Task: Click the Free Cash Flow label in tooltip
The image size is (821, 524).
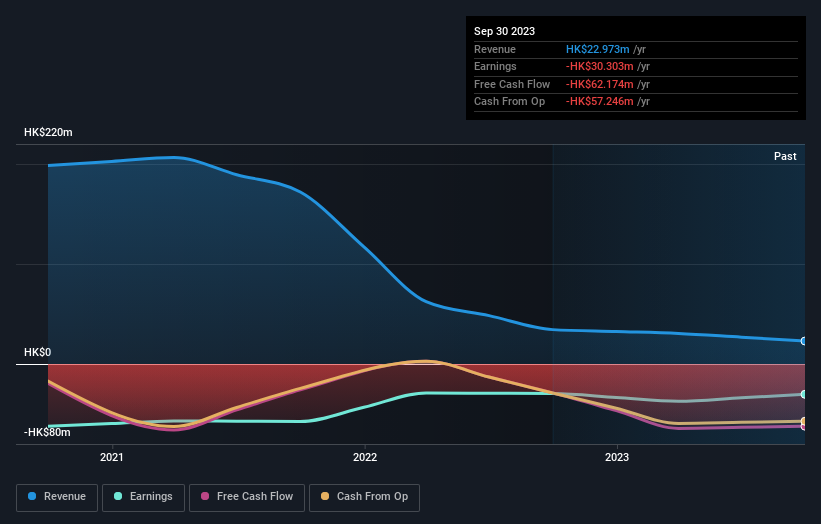Action: click(x=512, y=84)
